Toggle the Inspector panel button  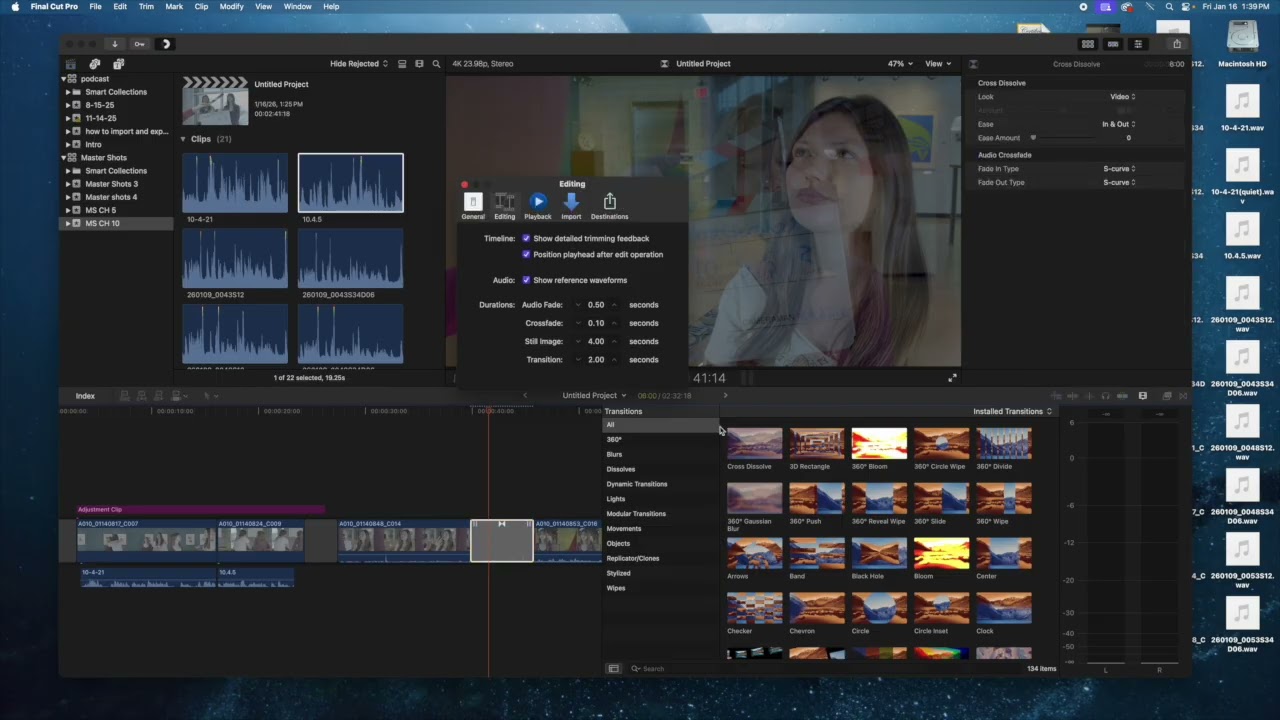click(1137, 44)
